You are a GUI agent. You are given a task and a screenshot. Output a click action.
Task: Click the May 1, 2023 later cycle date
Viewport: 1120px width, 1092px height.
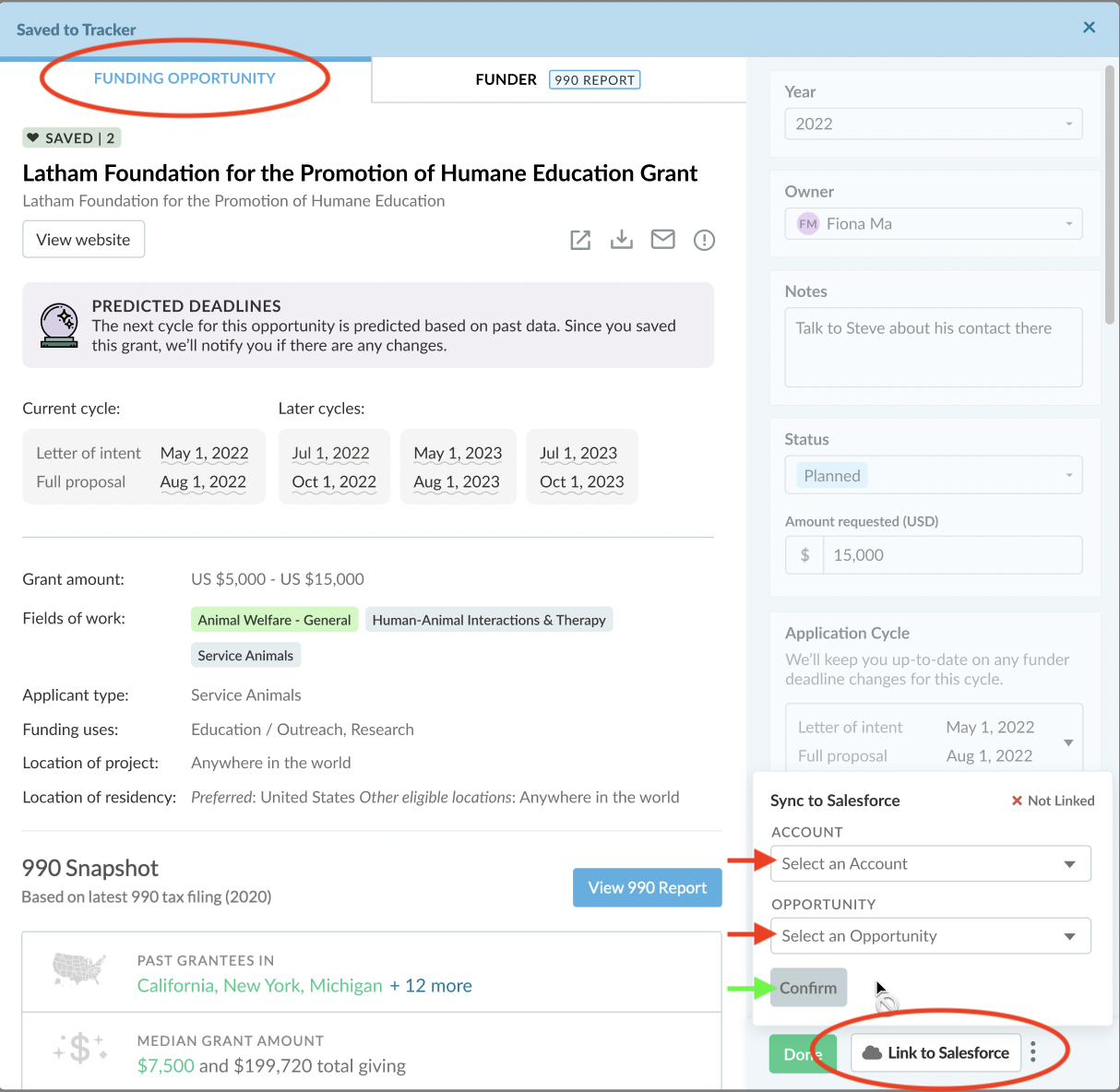tap(458, 453)
